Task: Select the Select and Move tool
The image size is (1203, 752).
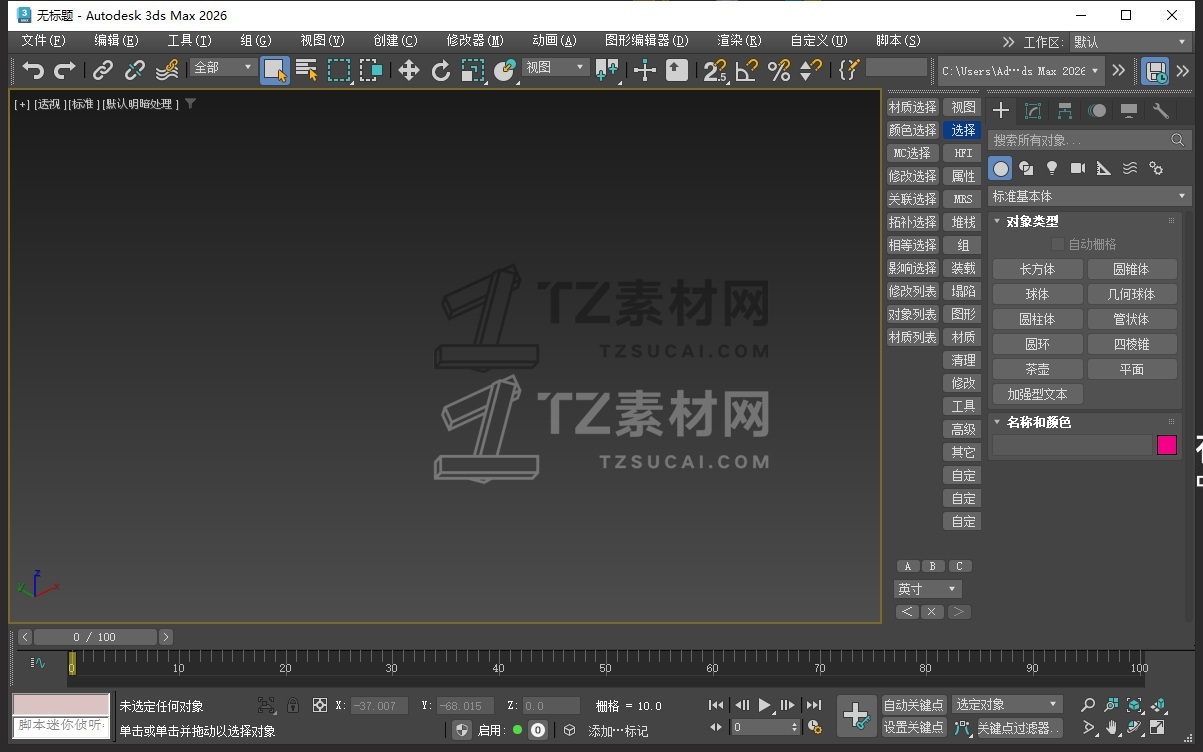Action: [408, 70]
